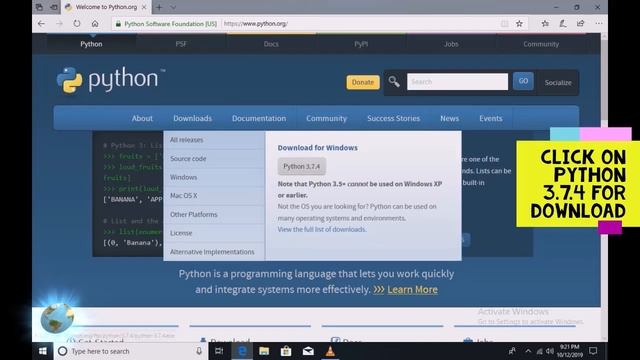Screen dimensions: 640x360
Task: Click the Type here to search box
Action: coord(131,351)
